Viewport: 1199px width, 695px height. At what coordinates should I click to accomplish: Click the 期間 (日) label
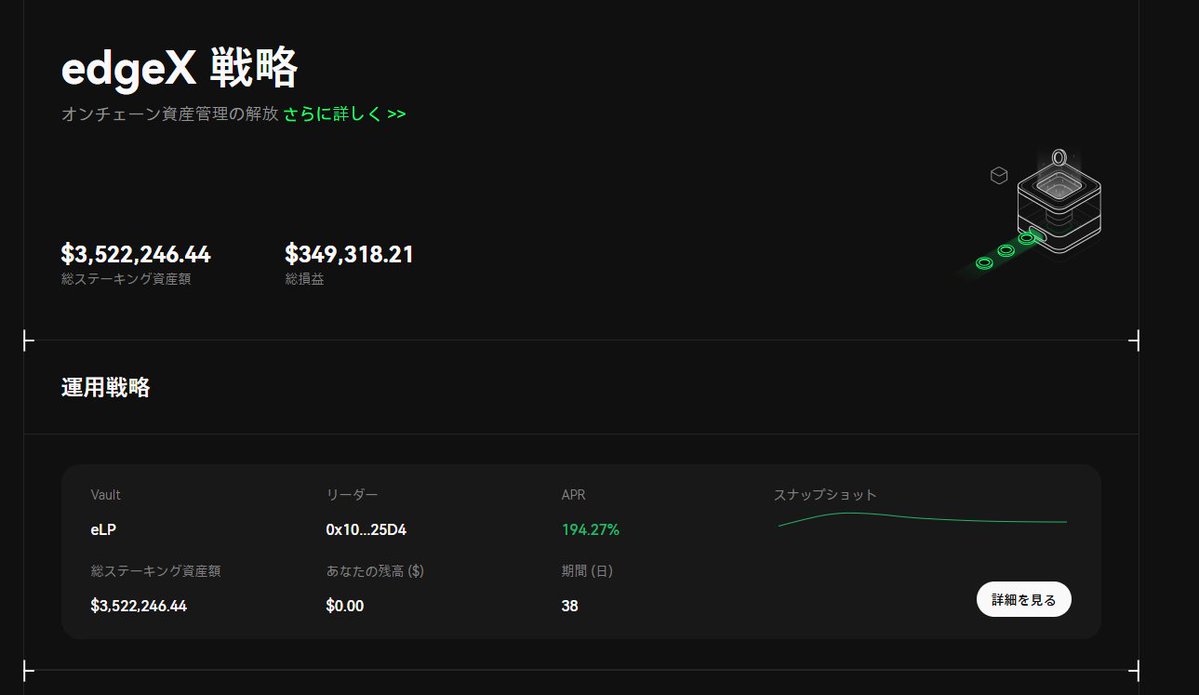pos(587,571)
